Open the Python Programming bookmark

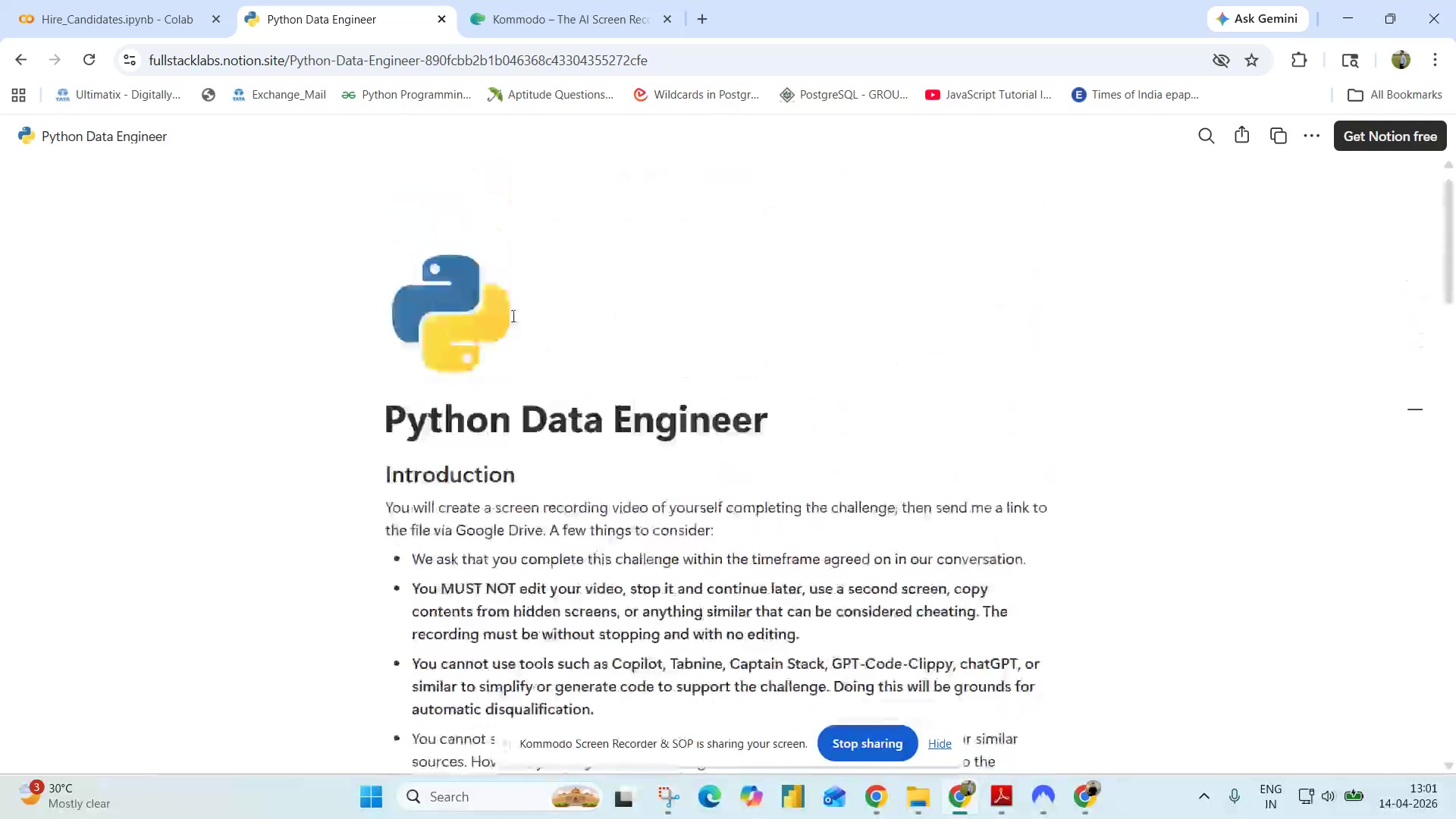[406, 95]
